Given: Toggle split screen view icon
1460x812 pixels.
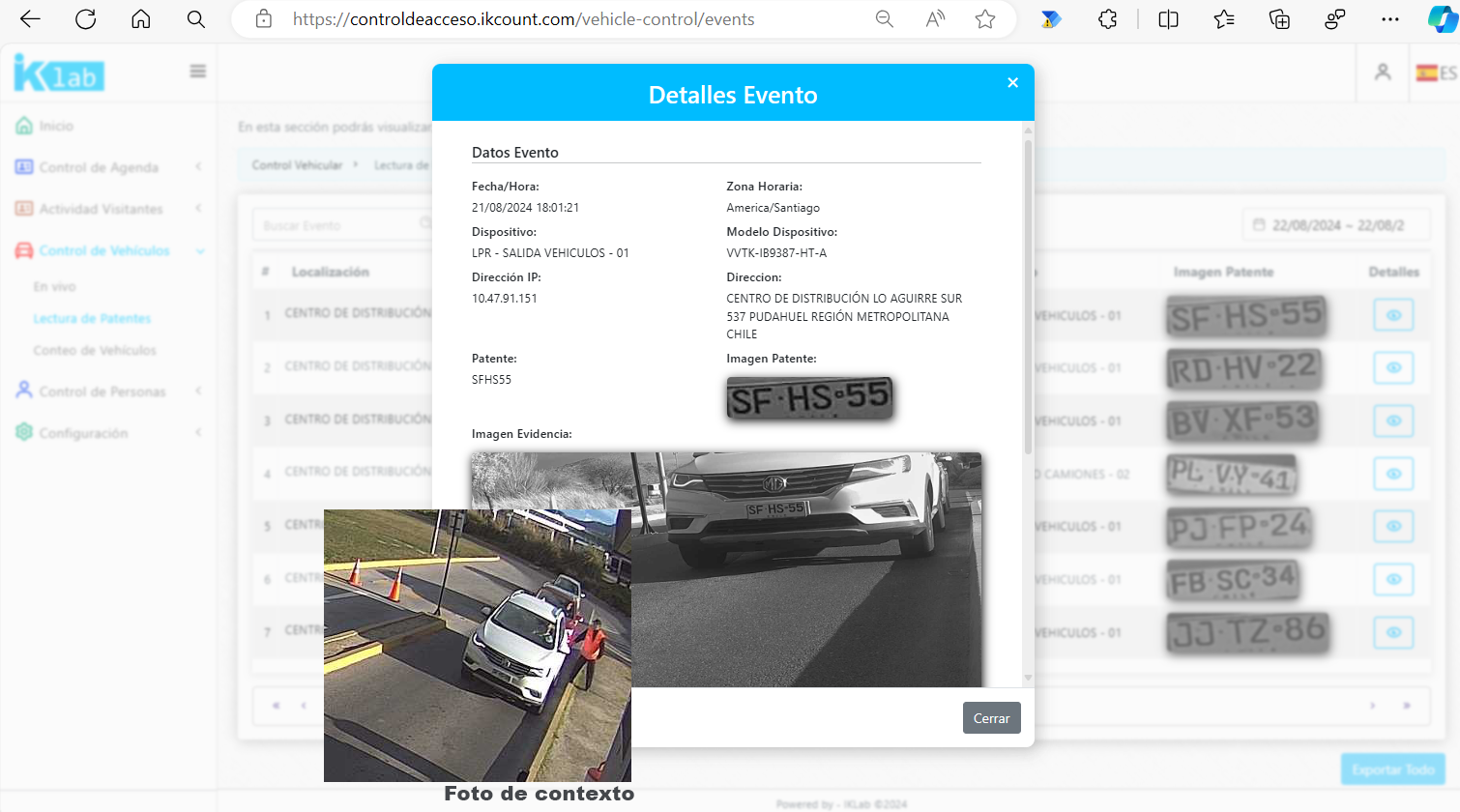Looking at the screenshot, I should click(x=1168, y=19).
